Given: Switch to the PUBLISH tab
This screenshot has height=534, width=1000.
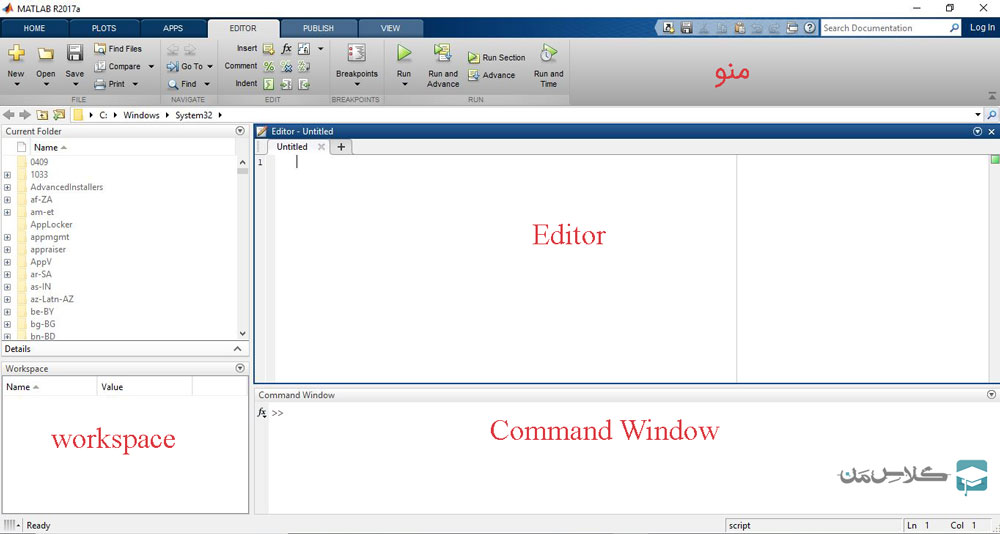Looking at the screenshot, I should 318,28.
